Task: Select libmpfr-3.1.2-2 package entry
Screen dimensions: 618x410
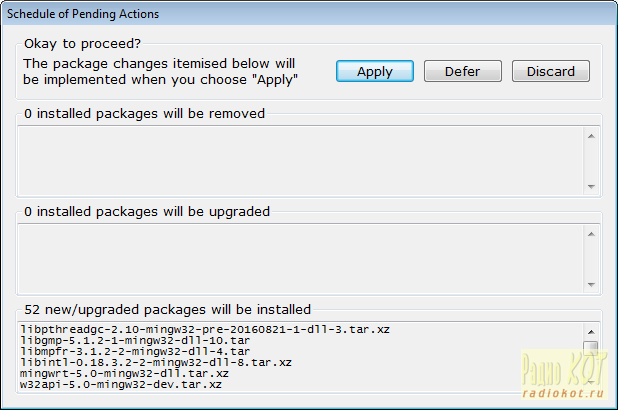Action: click(x=135, y=352)
